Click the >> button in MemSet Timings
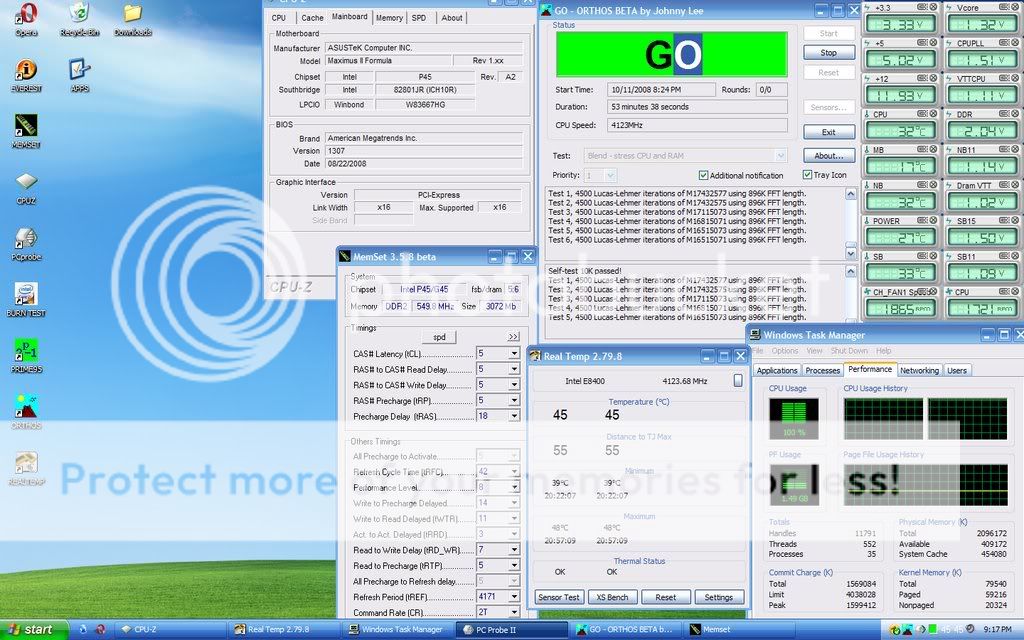Image resolution: width=1024 pixels, height=640 pixels. (x=513, y=337)
